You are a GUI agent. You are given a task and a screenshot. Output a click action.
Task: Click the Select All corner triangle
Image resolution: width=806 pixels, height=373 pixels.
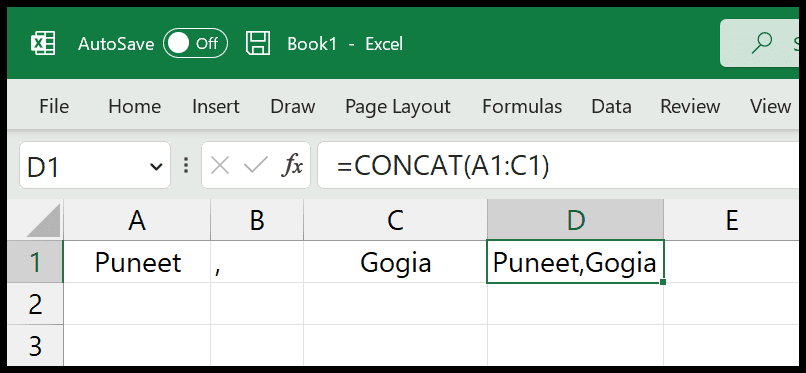coord(43,220)
